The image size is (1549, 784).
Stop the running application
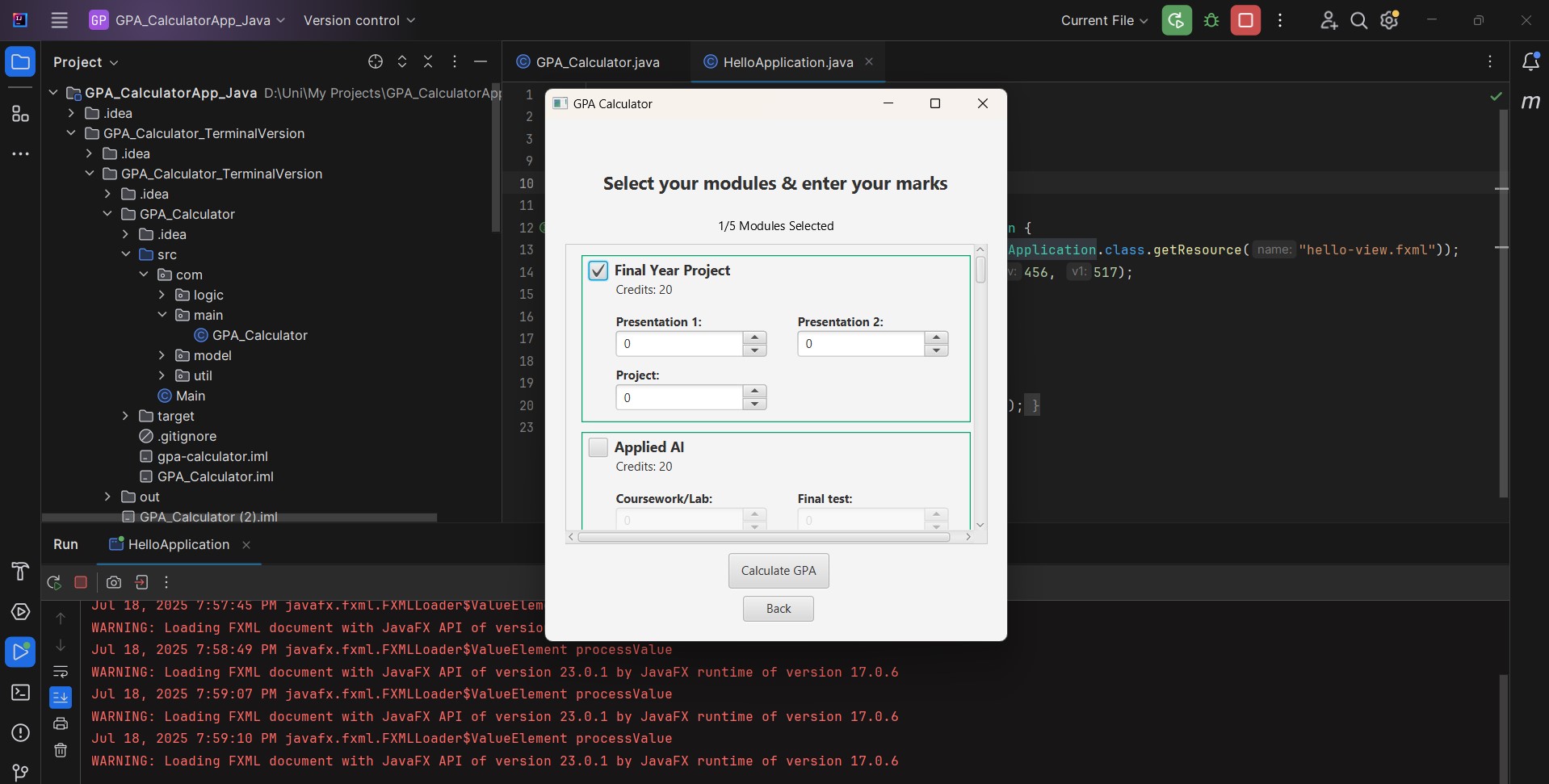[x=81, y=582]
